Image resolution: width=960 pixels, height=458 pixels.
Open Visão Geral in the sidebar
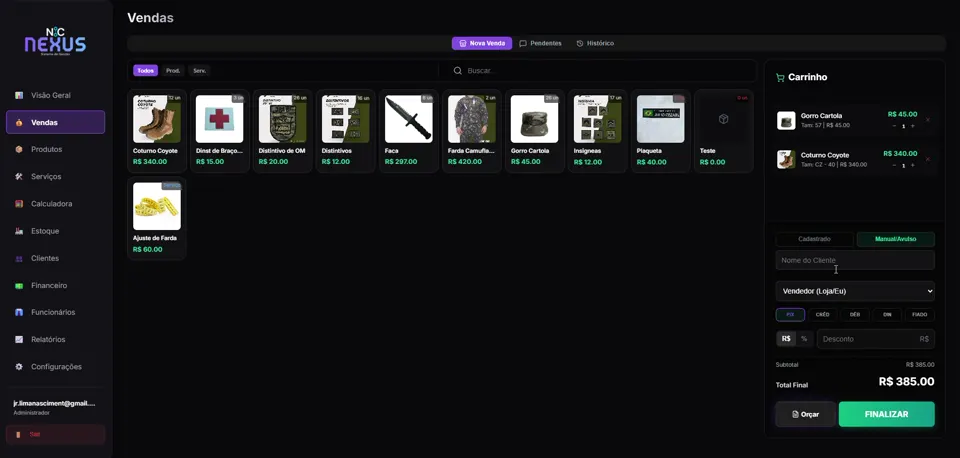pyautogui.click(x=55, y=96)
